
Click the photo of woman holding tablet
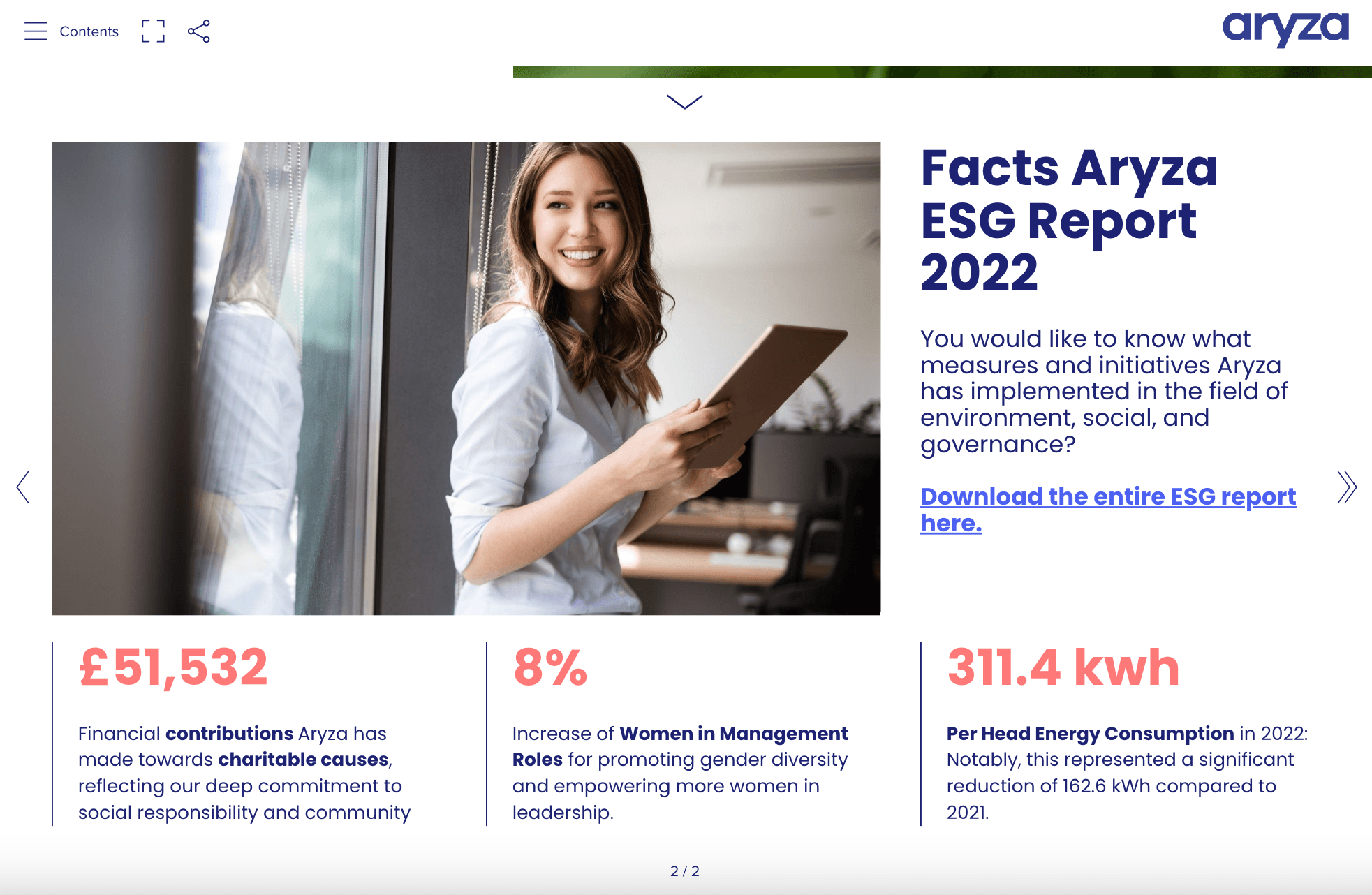[x=466, y=378]
